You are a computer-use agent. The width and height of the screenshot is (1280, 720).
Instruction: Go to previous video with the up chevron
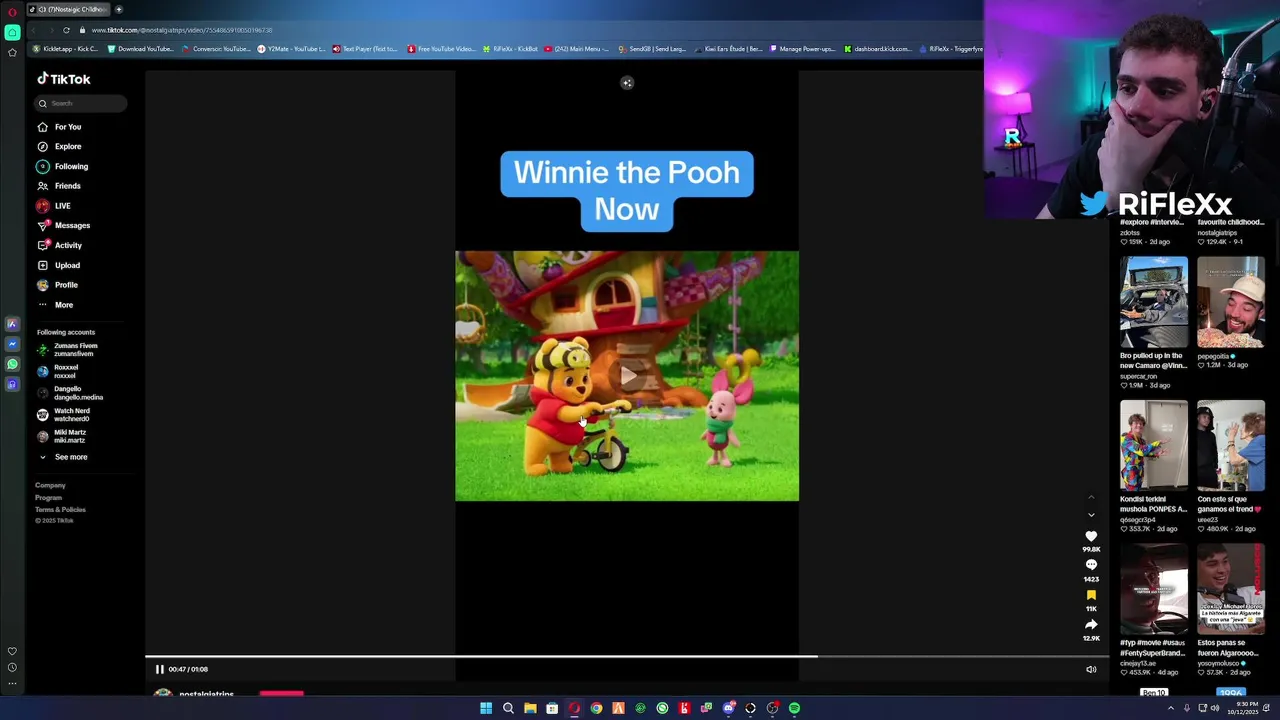(1091, 497)
